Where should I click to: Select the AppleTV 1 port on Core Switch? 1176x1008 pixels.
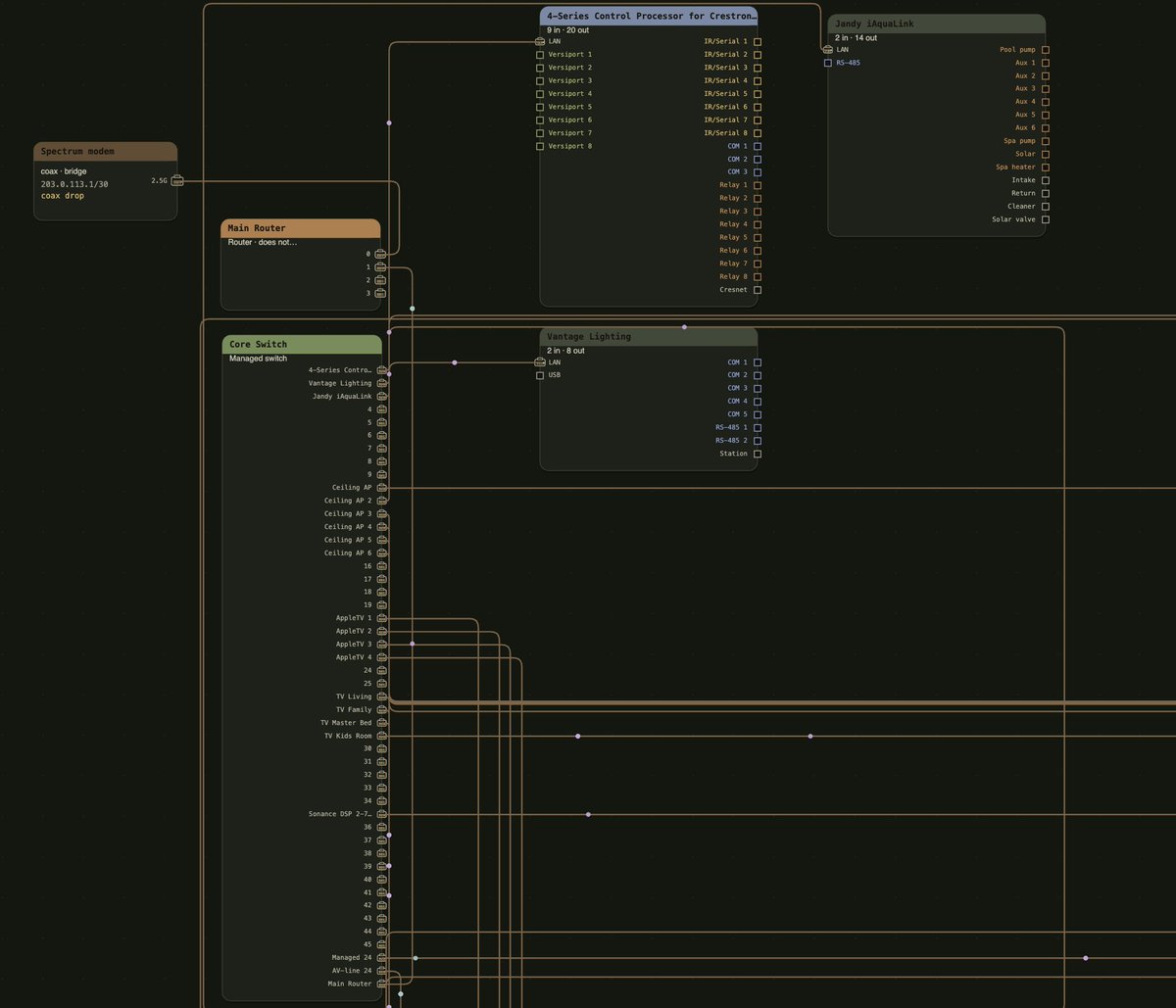[382, 618]
